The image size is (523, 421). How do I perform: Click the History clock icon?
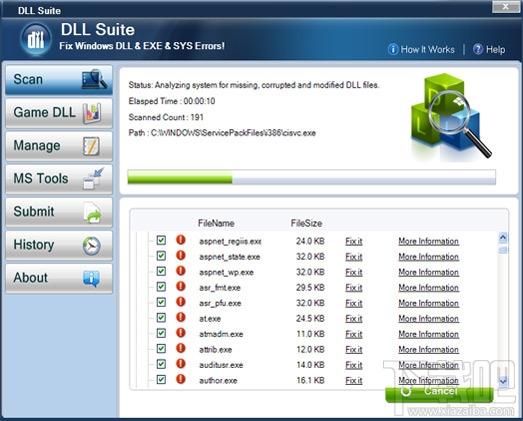(92, 246)
